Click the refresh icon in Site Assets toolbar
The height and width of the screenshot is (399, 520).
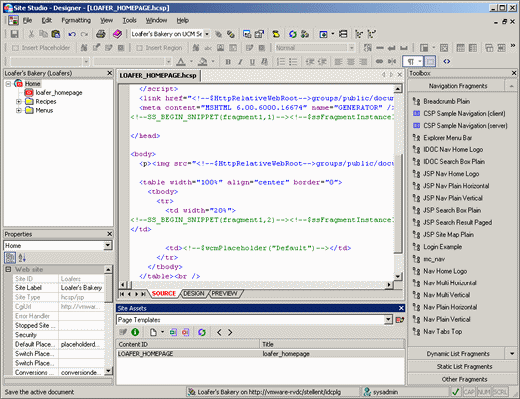click(x=202, y=332)
